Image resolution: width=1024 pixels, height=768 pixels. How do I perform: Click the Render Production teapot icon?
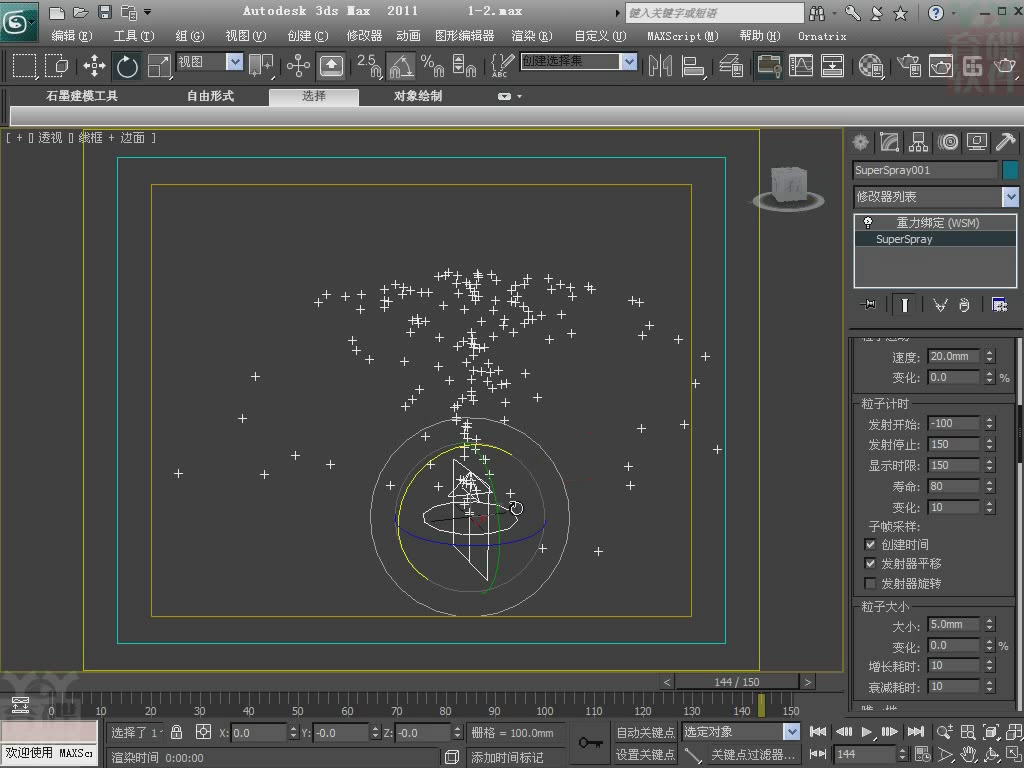tap(1004, 65)
